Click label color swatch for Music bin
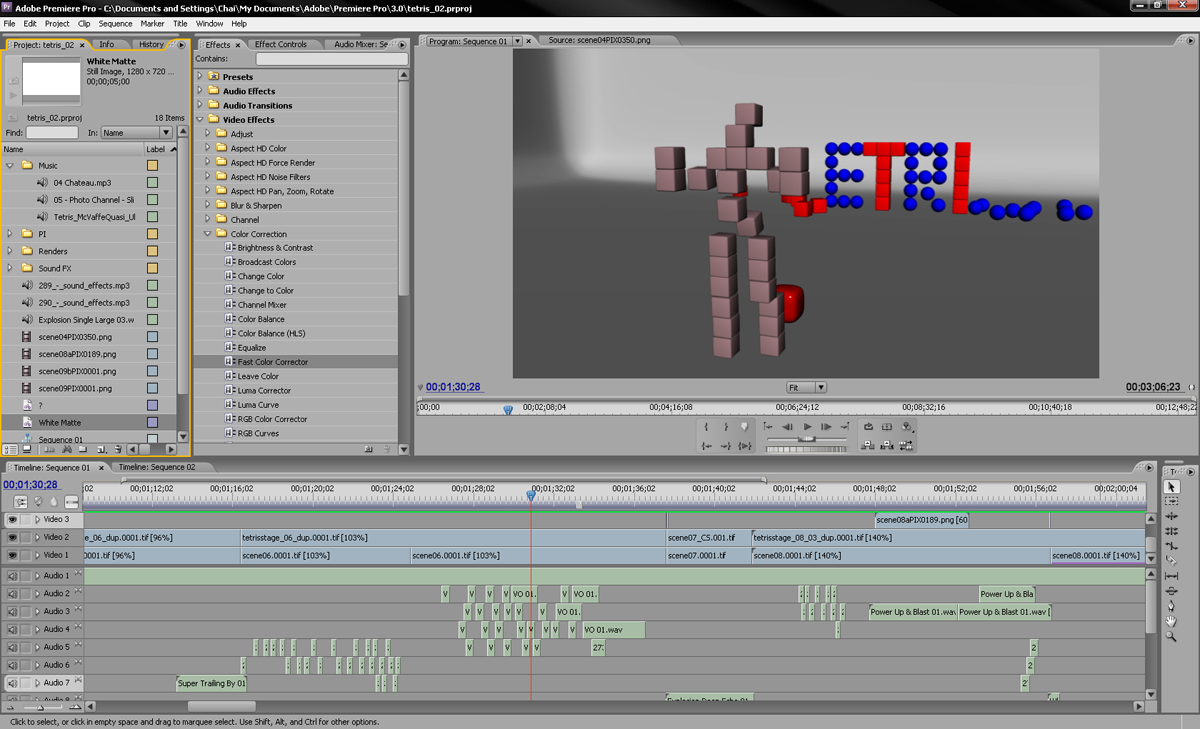 click(x=152, y=165)
